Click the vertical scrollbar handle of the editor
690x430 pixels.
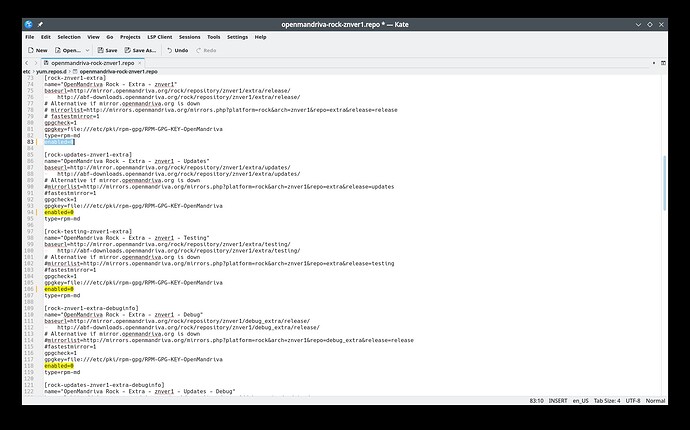[664, 183]
